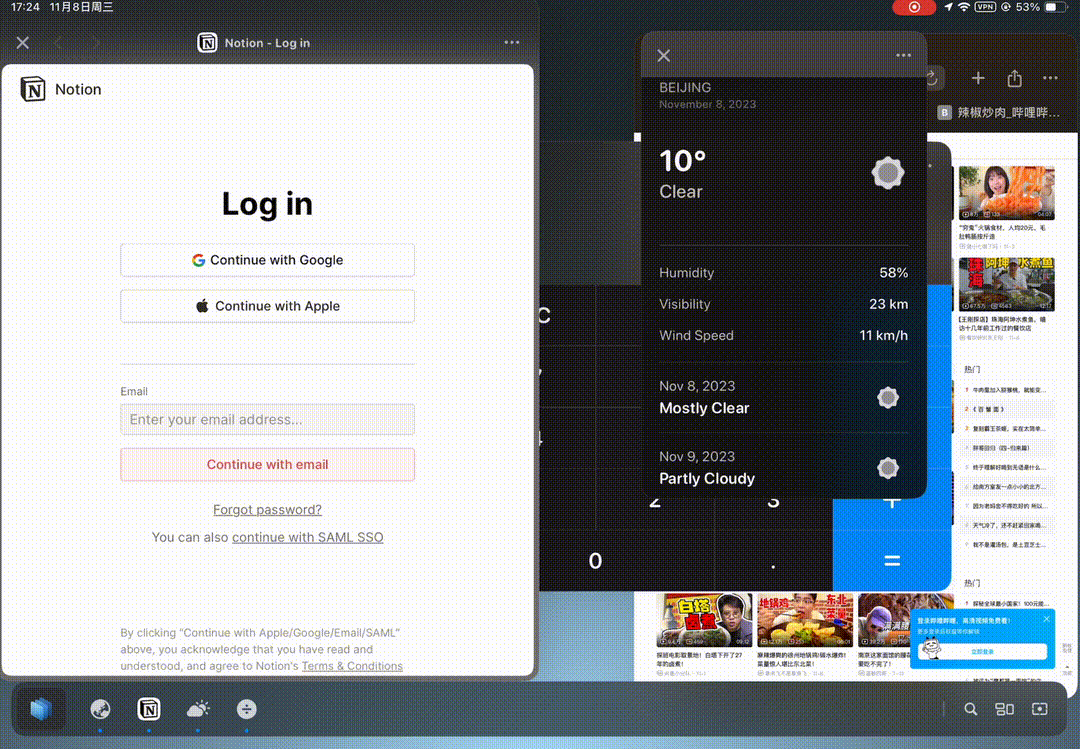Open the Notion window three-dot menu

(x=512, y=43)
